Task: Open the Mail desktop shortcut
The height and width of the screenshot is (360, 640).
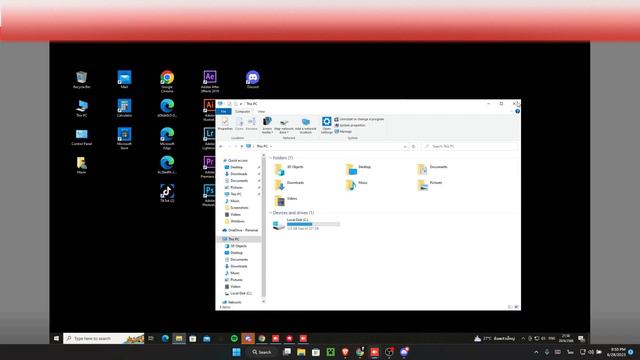Action: [x=124, y=79]
